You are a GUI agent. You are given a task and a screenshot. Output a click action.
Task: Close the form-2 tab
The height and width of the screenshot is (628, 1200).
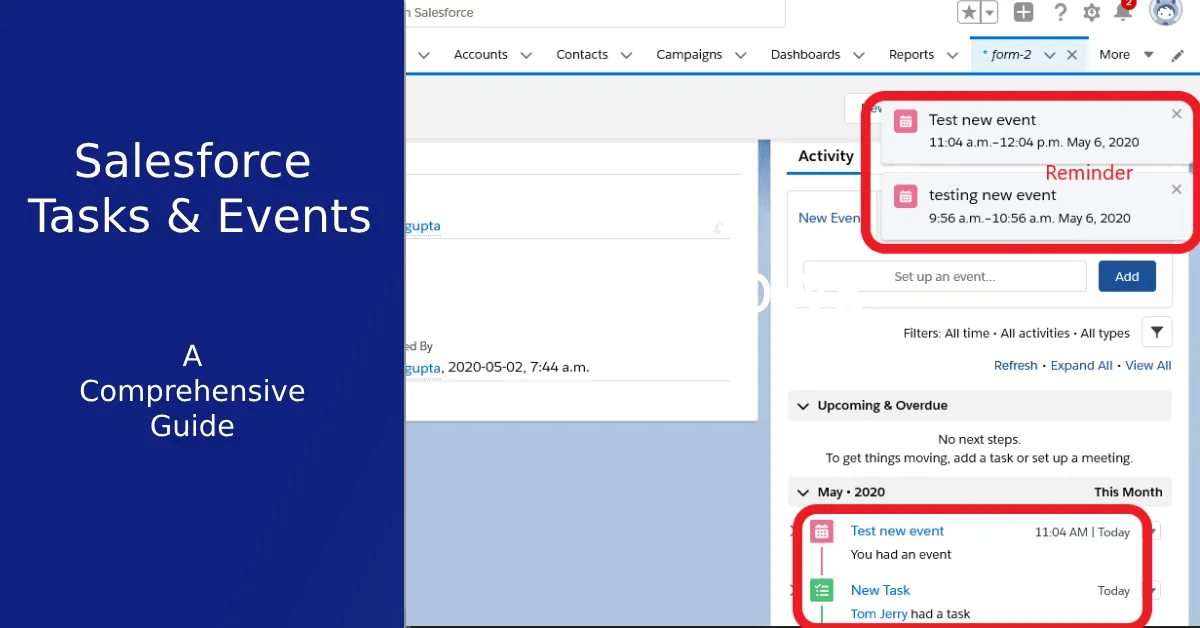(x=1072, y=55)
